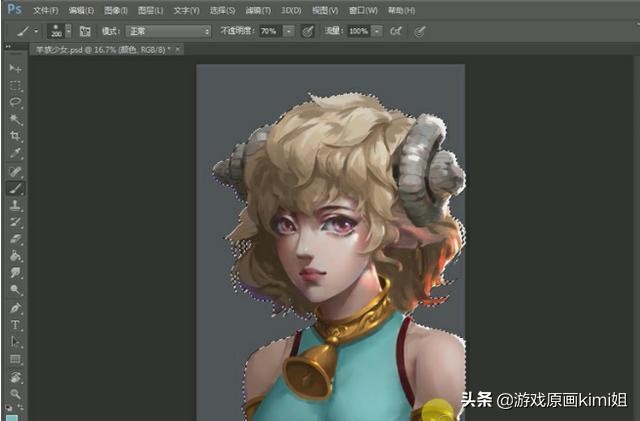The width and height of the screenshot is (640, 421).
Task: Click the 模式 mode label
Action: 110,31
